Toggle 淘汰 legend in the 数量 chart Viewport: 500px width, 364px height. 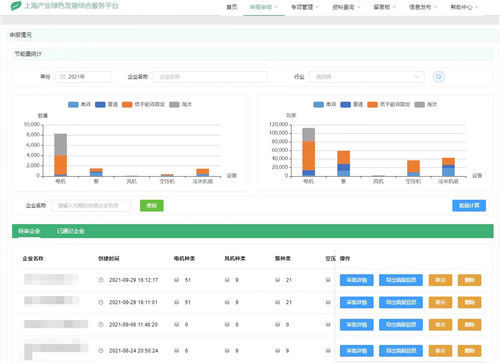click(180, 104)
